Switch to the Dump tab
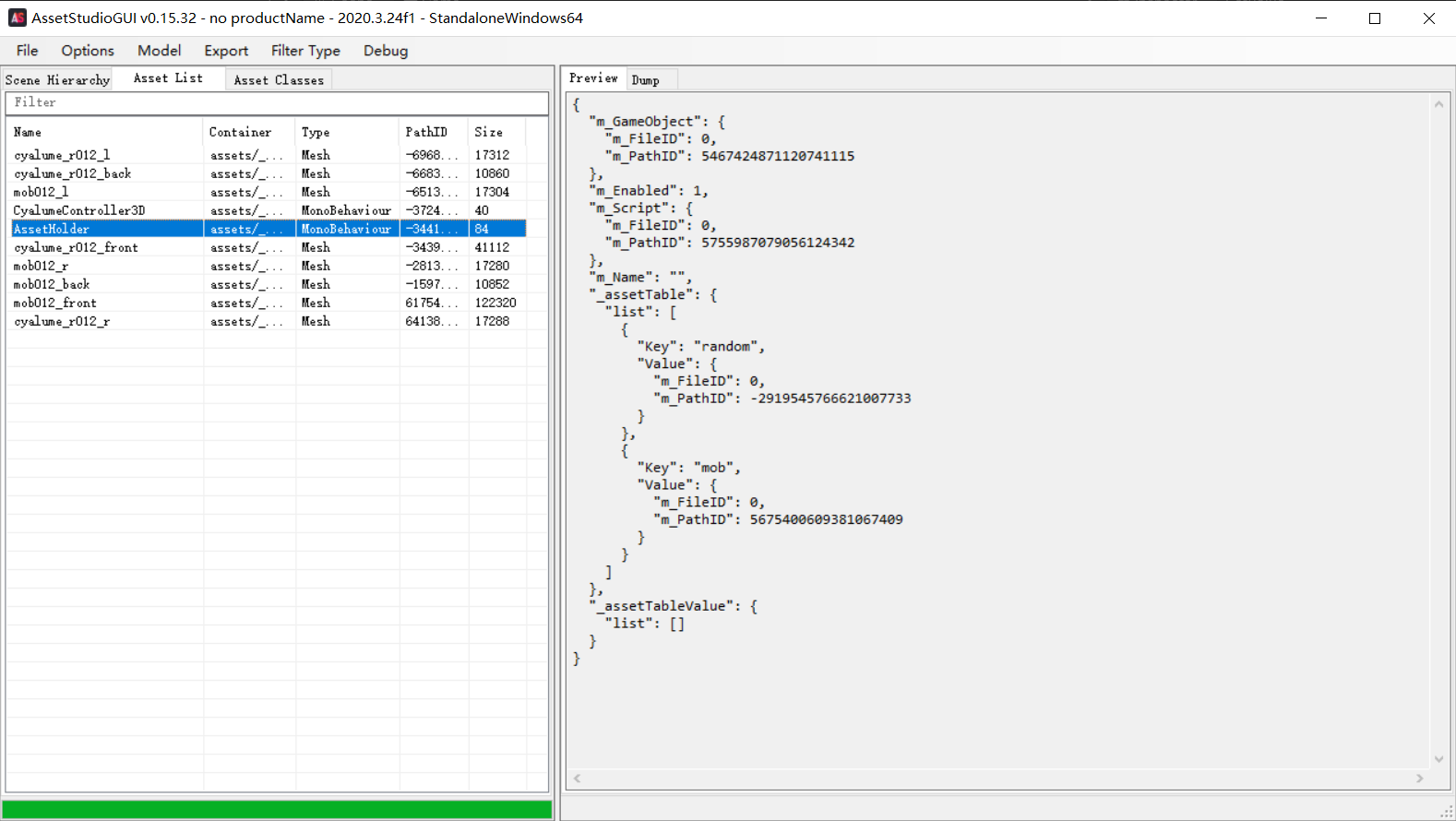The width and height of the screenshot is (1456, 821). (646, 80)
